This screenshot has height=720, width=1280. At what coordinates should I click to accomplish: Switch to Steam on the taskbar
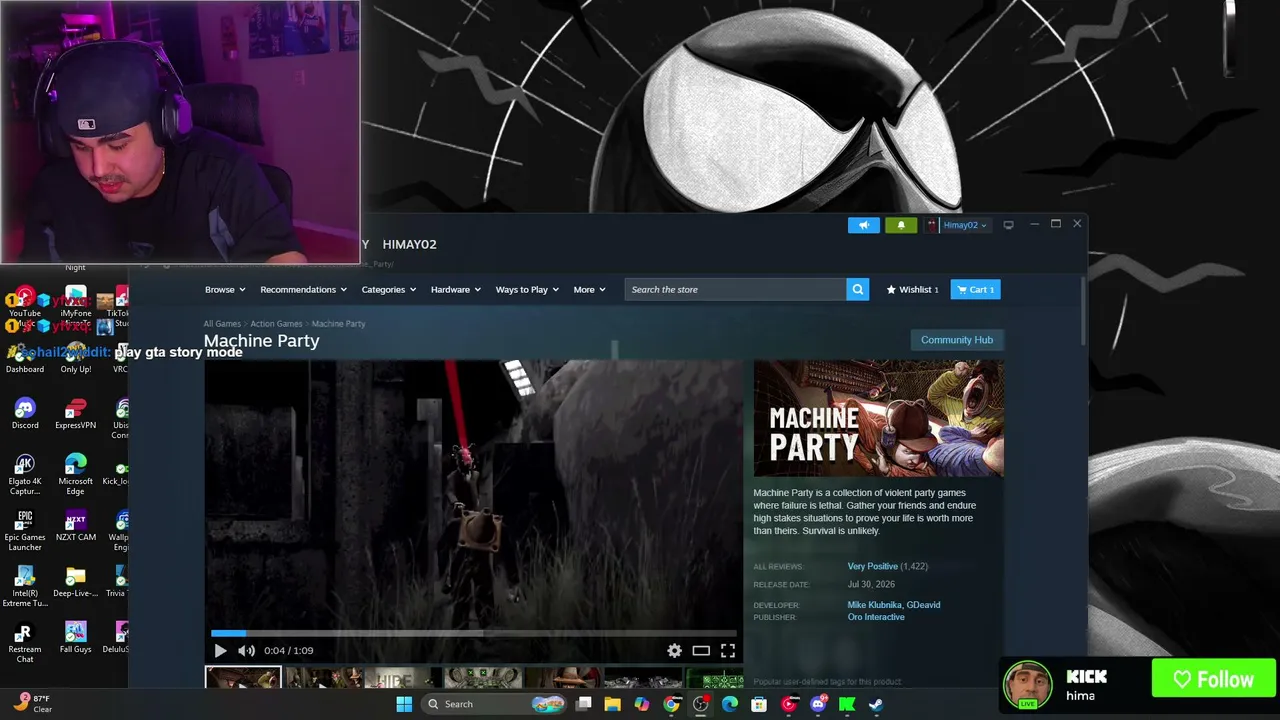[876, 704]
